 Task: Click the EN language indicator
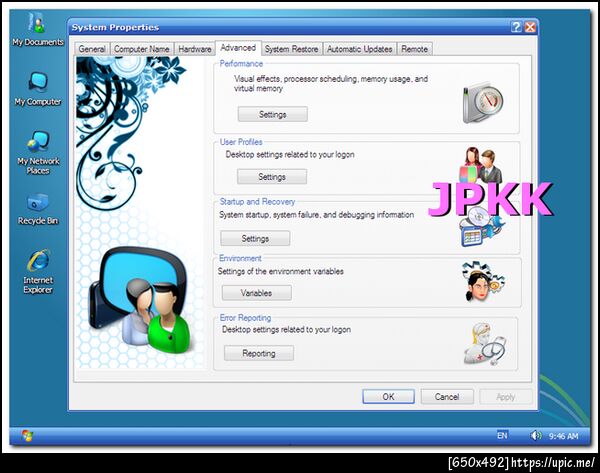coord(502,435)
